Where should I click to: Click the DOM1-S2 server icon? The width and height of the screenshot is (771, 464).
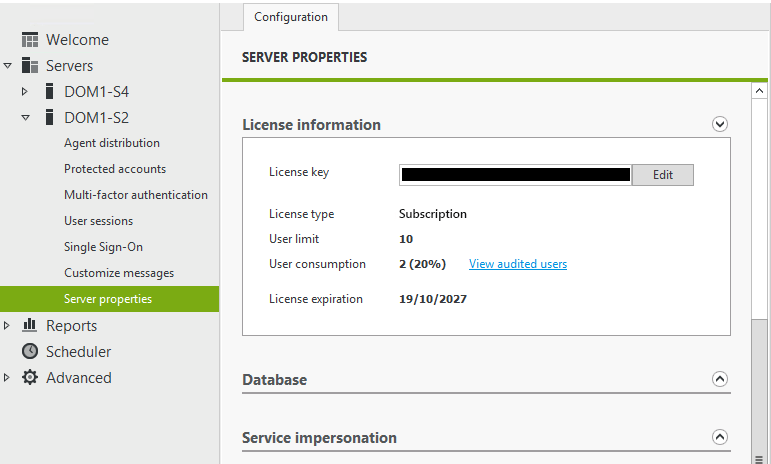point(49,117)
